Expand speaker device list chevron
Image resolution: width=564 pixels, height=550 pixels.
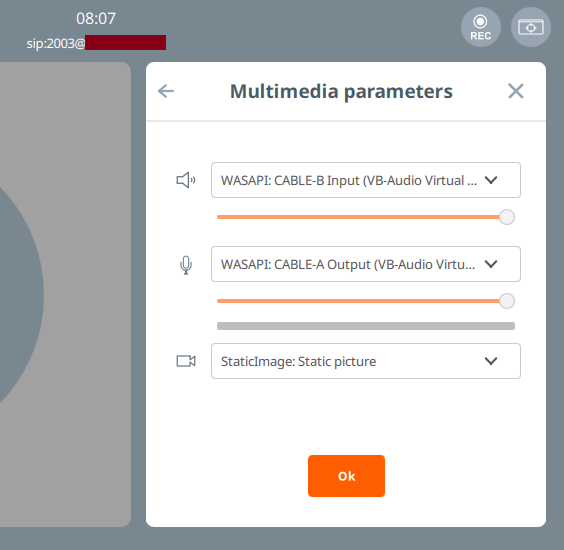[x=491, y=180]
